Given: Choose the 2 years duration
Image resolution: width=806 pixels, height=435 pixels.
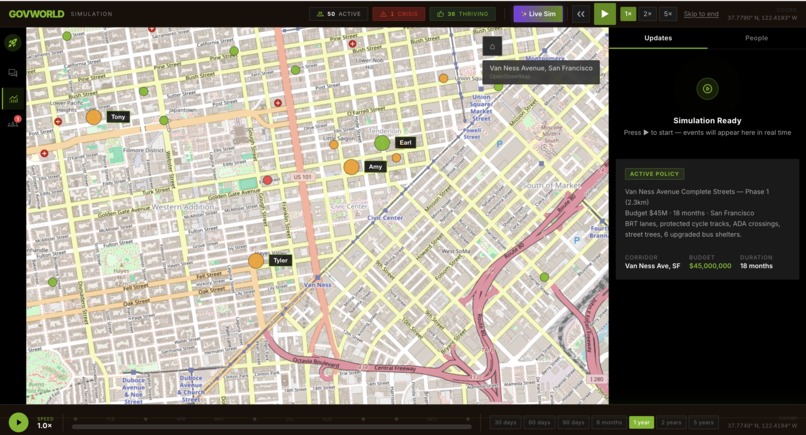Looking at the screenshot, I should pos(671,422).
